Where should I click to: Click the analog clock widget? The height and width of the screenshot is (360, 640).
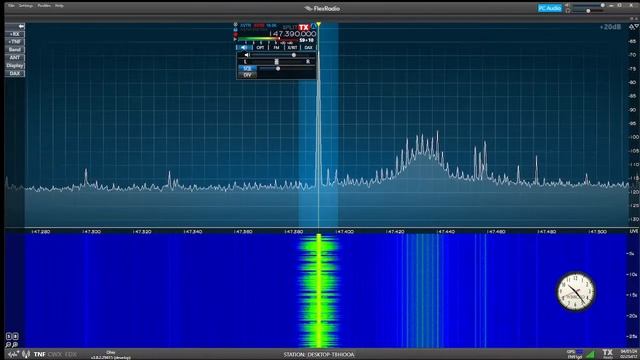[x=576, y=291]
